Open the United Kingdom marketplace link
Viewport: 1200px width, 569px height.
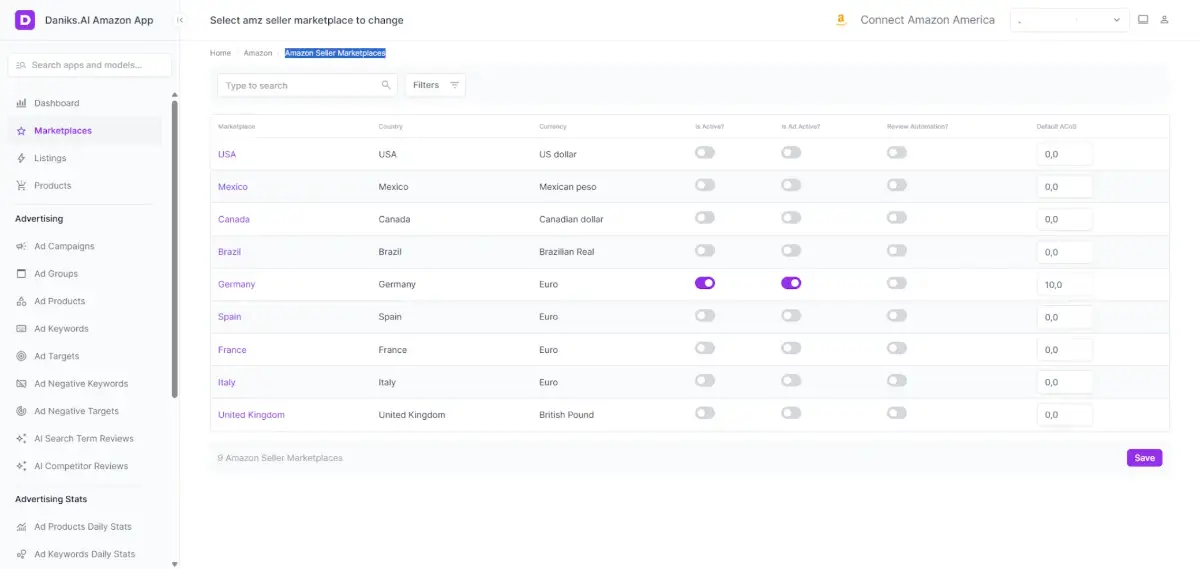tap(251, 415)
